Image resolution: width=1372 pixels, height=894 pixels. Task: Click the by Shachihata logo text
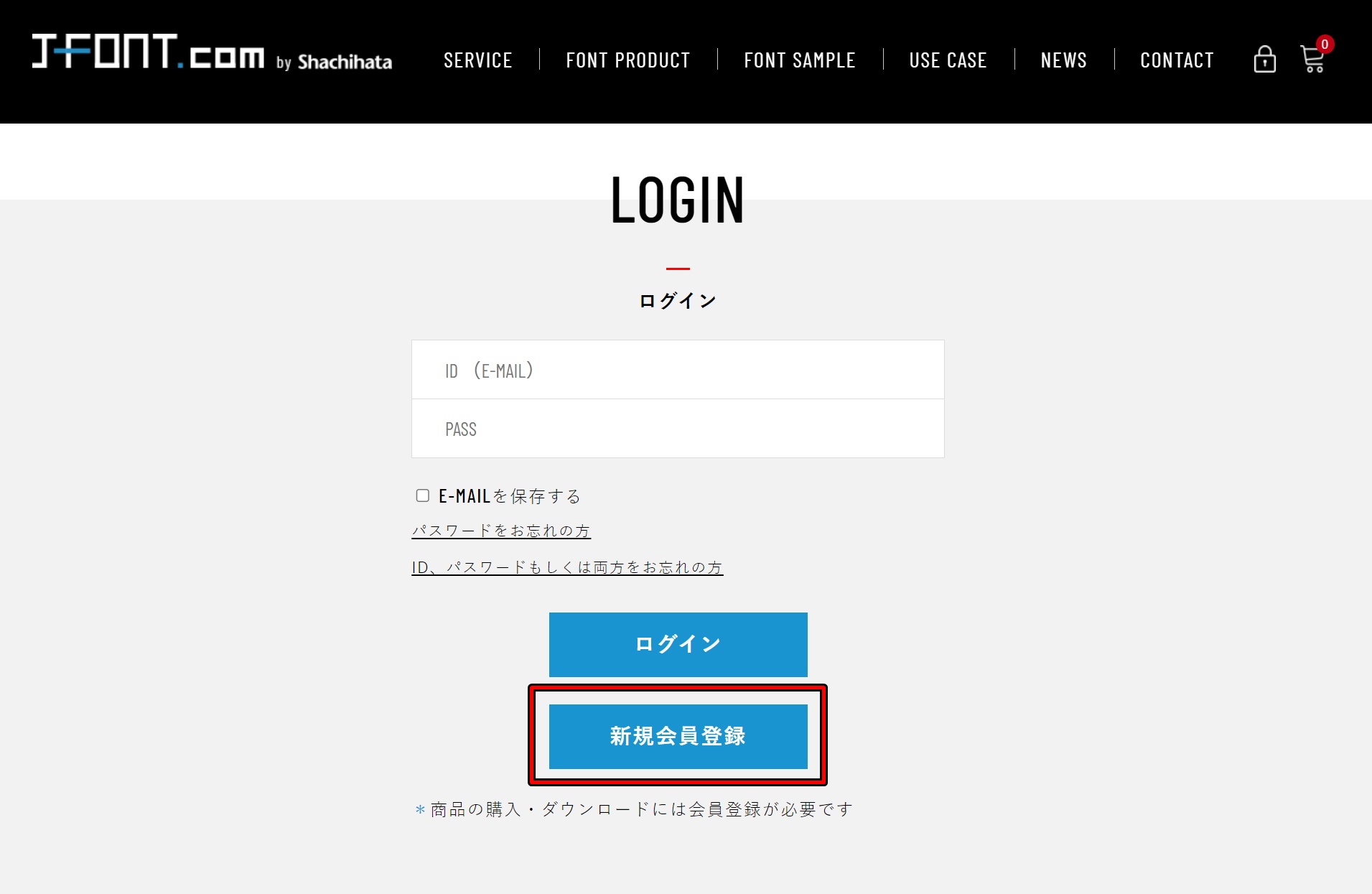(335, 62)
